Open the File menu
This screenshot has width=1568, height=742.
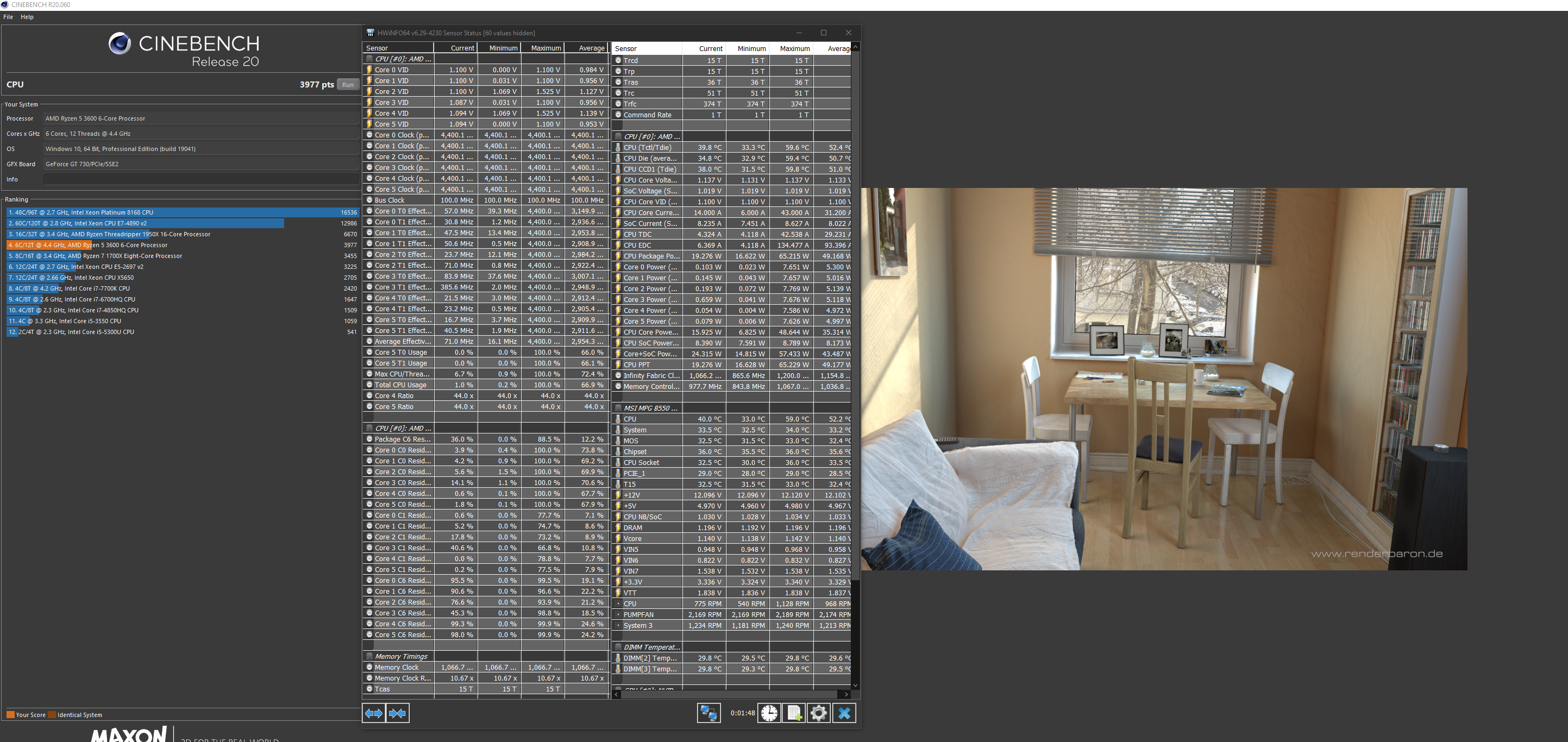click(8, 17)
